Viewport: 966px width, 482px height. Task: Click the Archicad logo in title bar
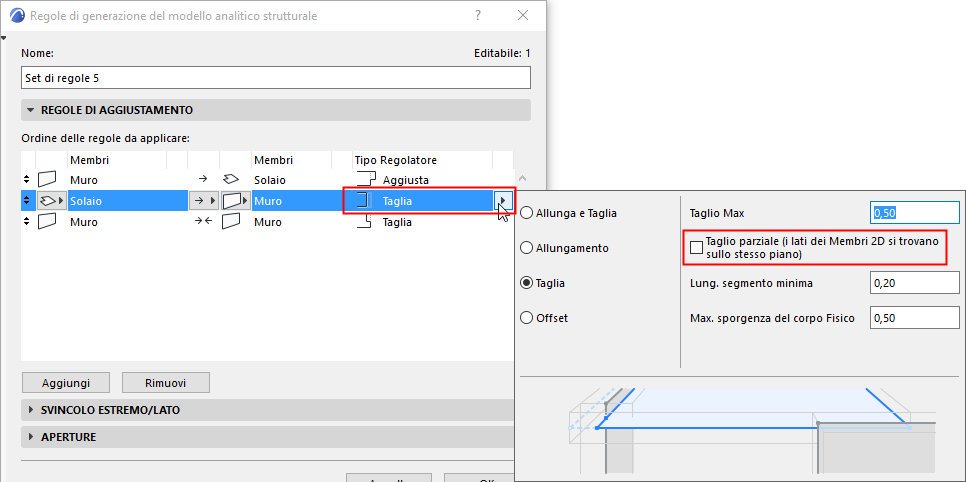[x=18, y=16]
